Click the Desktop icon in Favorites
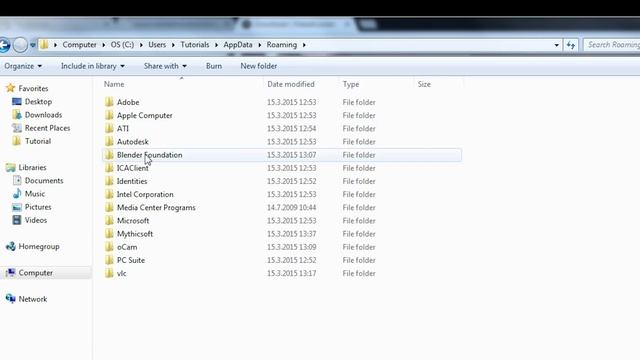Image resolution: width=640 pixels, height=360 pixels. (x=17, y=101)
